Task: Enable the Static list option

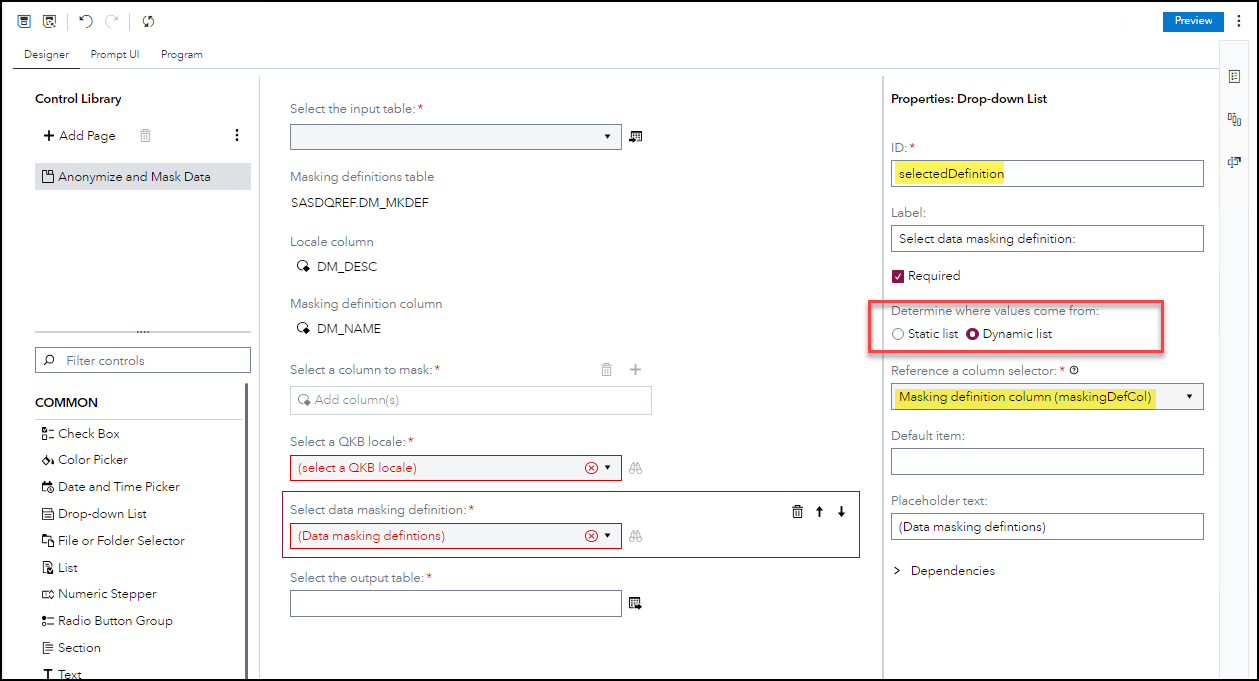Action: 897,334
